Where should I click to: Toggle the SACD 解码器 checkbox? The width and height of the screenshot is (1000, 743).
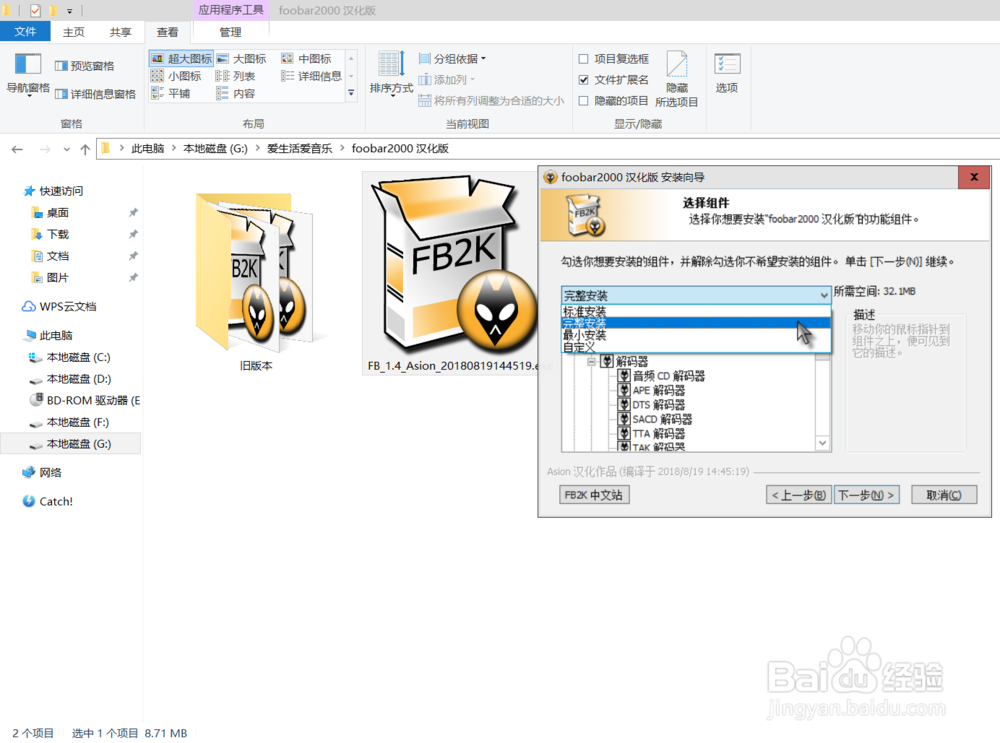tap(624, 419)
